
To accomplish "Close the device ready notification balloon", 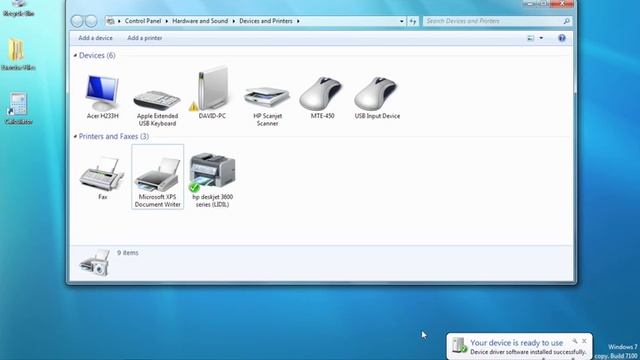I will [584, 341].
